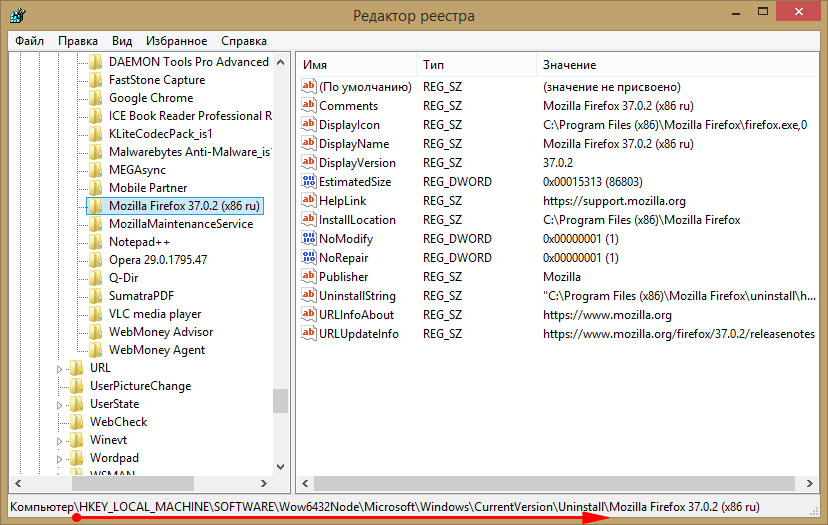
Task: Click the values pane horizontal scrollbar thumb
Action: (554, 483)
